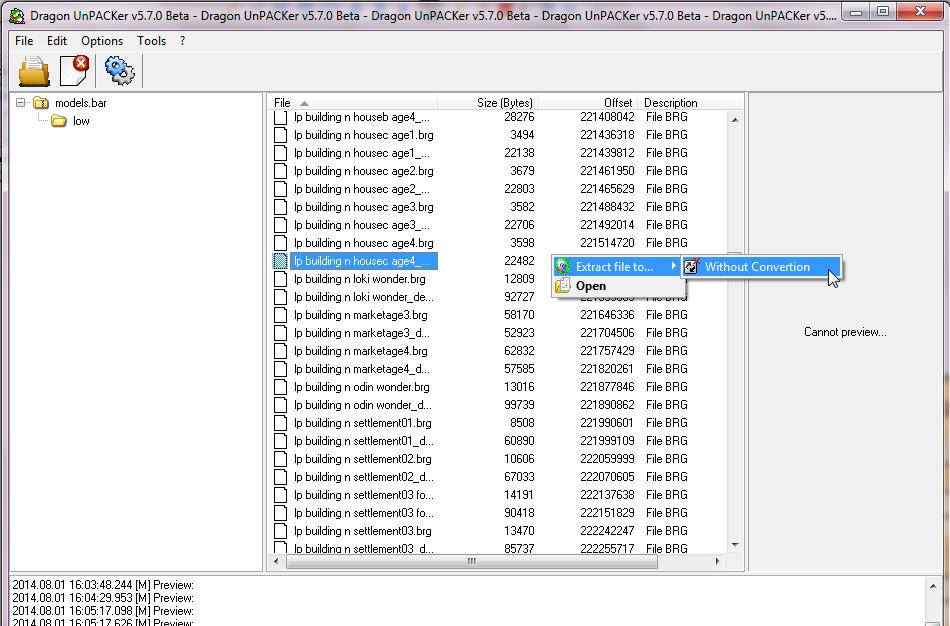Open the Edit menu
The height and width of the screenshot is (626, 950).
pos(57,41)
